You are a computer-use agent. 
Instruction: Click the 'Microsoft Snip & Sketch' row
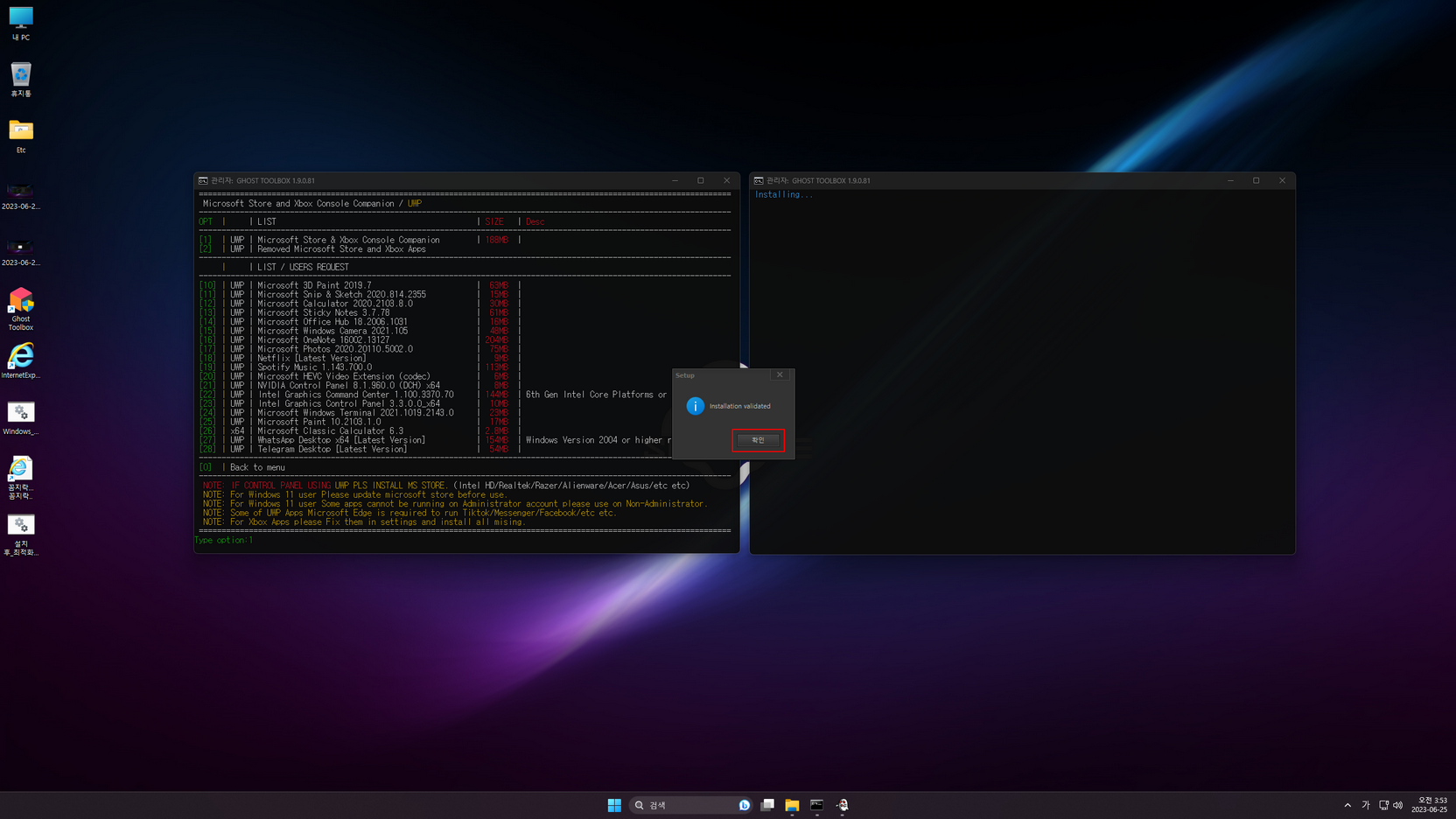tap(360, 294)
